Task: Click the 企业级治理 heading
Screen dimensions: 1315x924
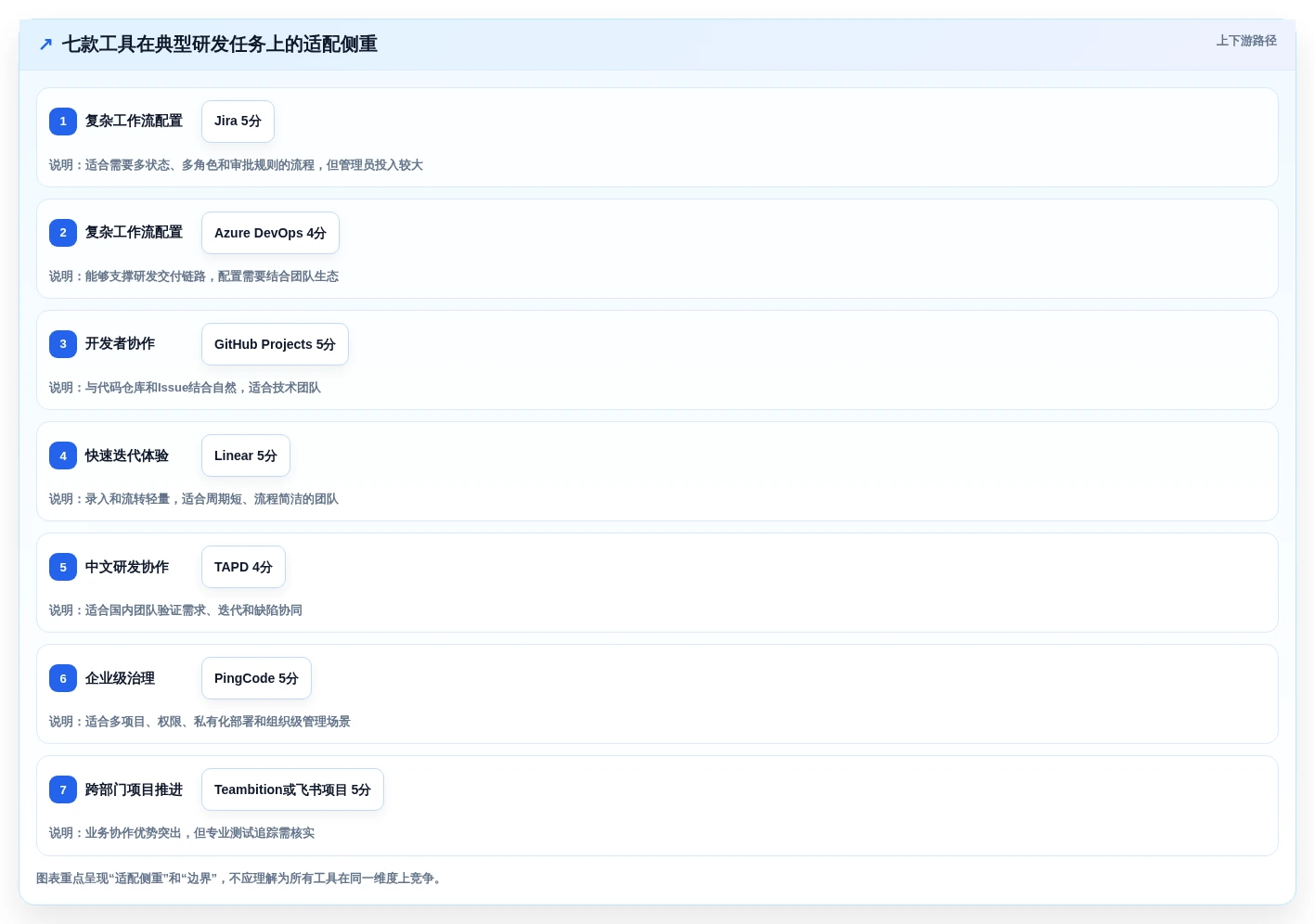Action: (120, 678)
